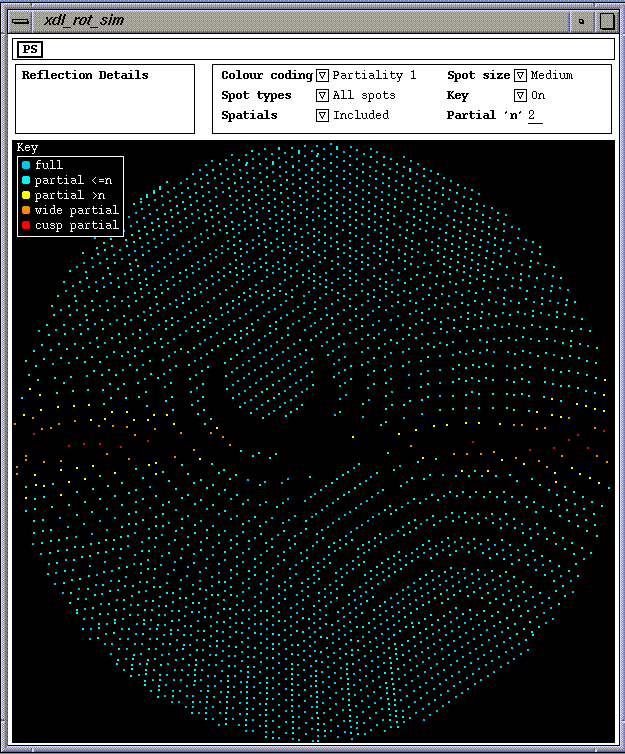Maximize the xdl_rot_sim window
This screenshot has height=754, width=625.
point(605,20)
